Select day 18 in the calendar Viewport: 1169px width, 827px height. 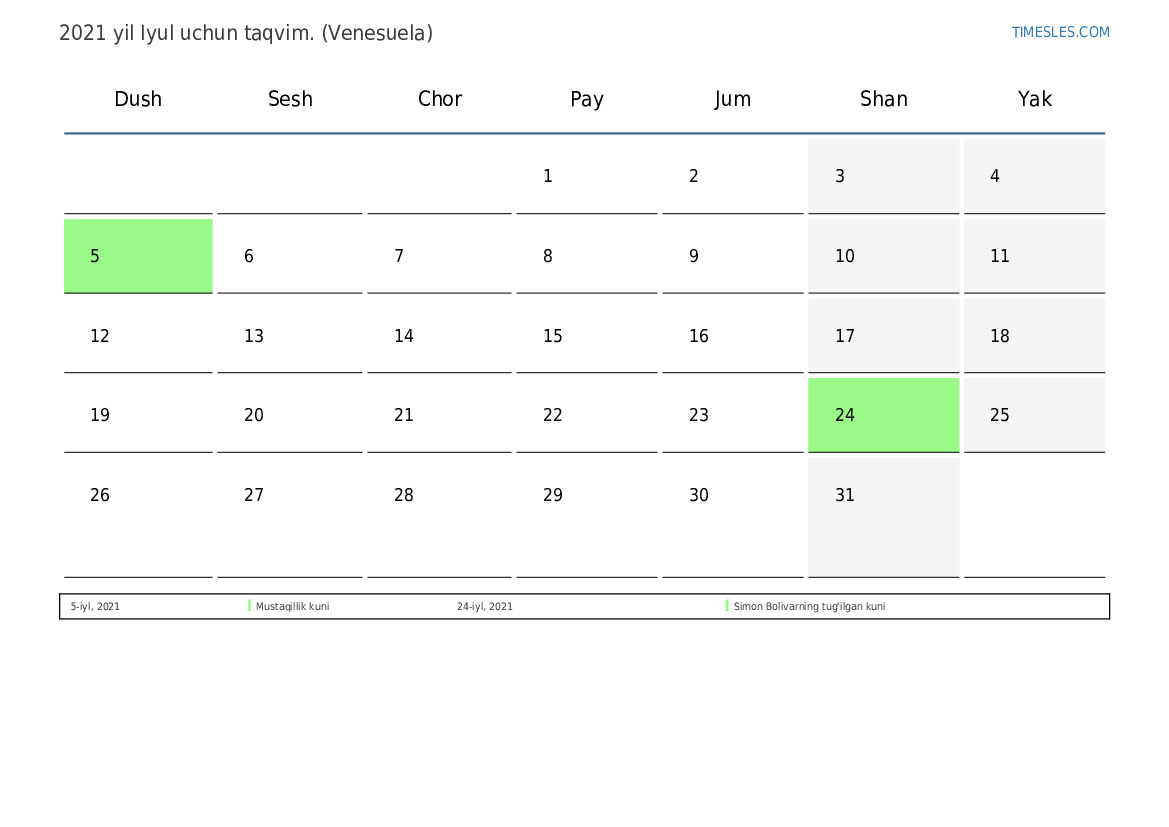[1034, 336]
